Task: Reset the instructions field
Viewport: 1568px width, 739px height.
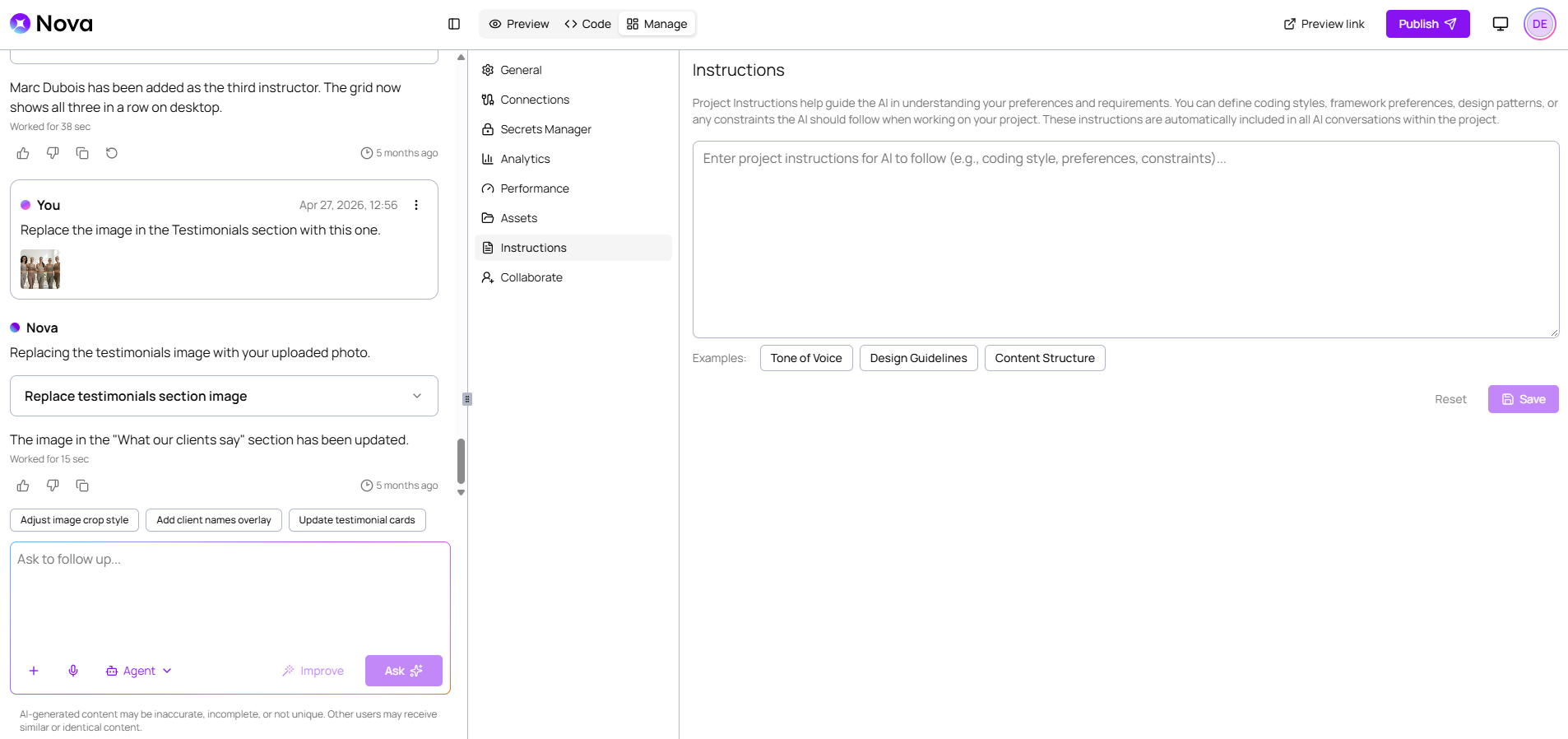Action: [1450, 399]
